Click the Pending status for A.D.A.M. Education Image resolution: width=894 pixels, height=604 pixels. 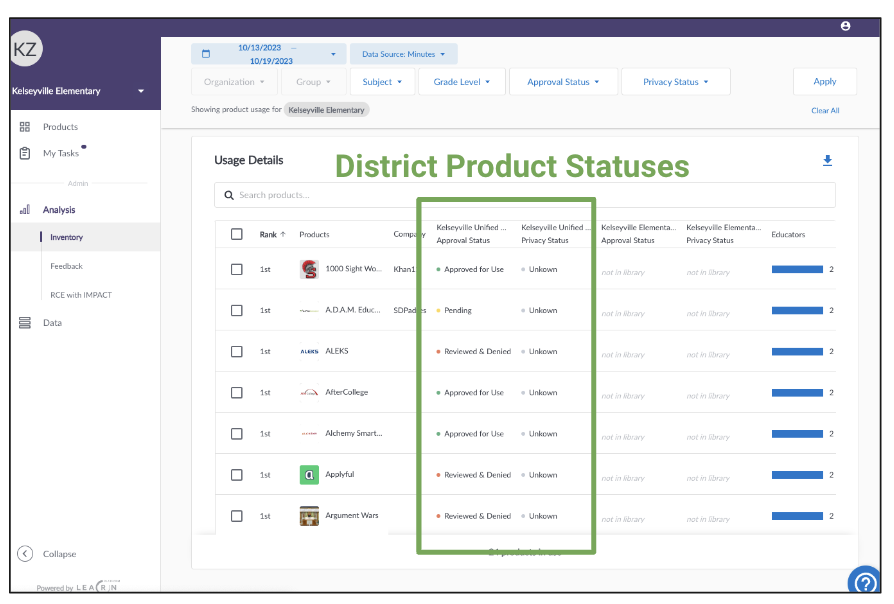458,310
